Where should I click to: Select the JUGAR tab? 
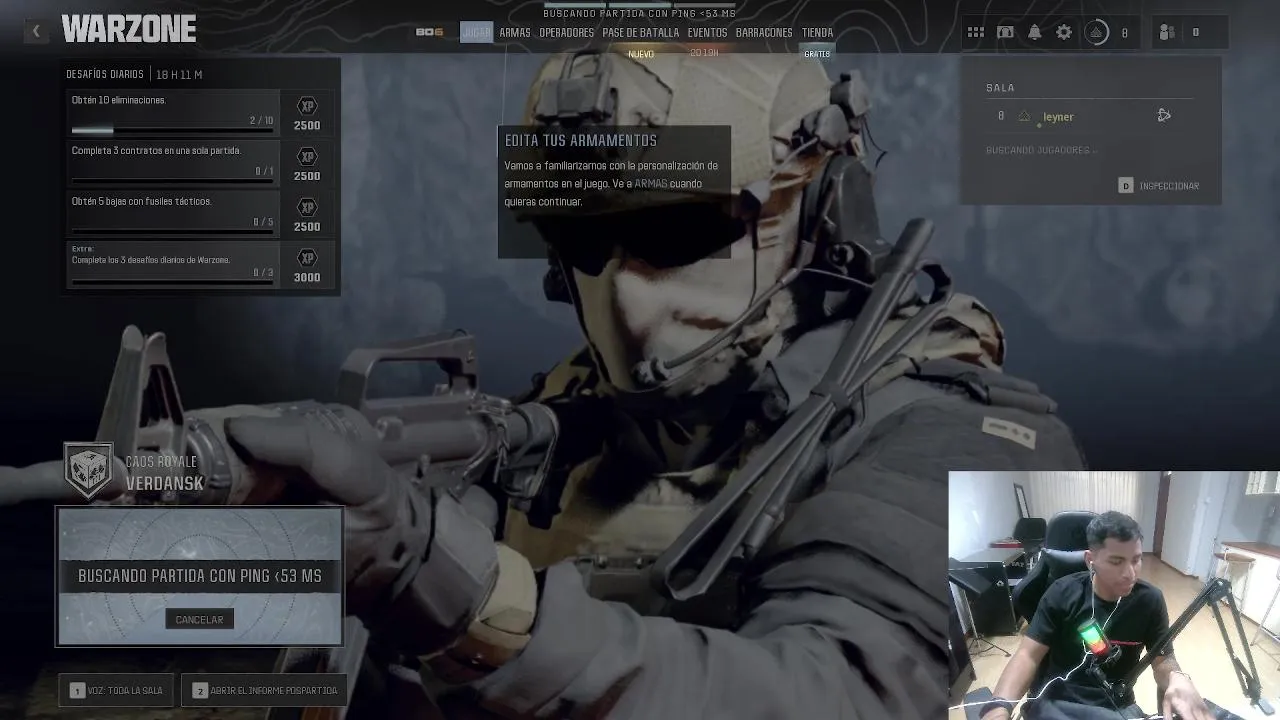[476, 32]
